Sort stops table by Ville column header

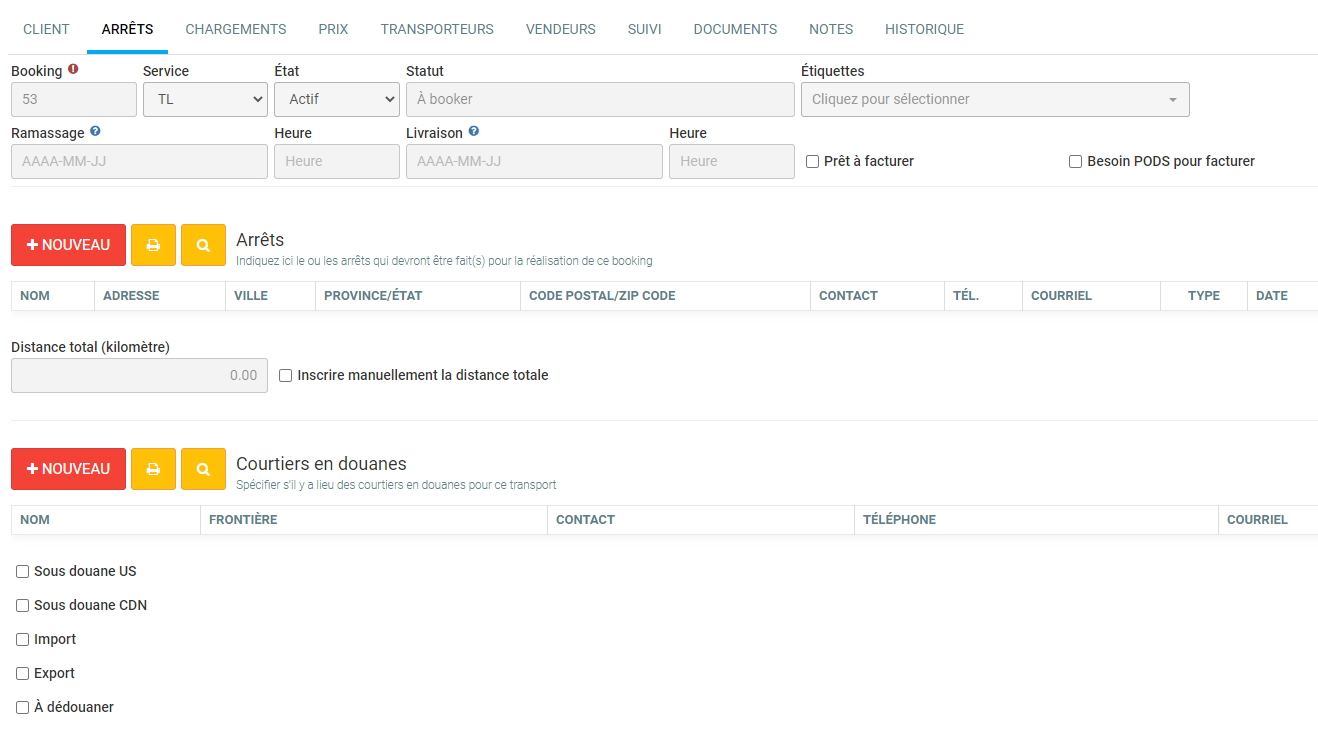(x=251, y=296)
